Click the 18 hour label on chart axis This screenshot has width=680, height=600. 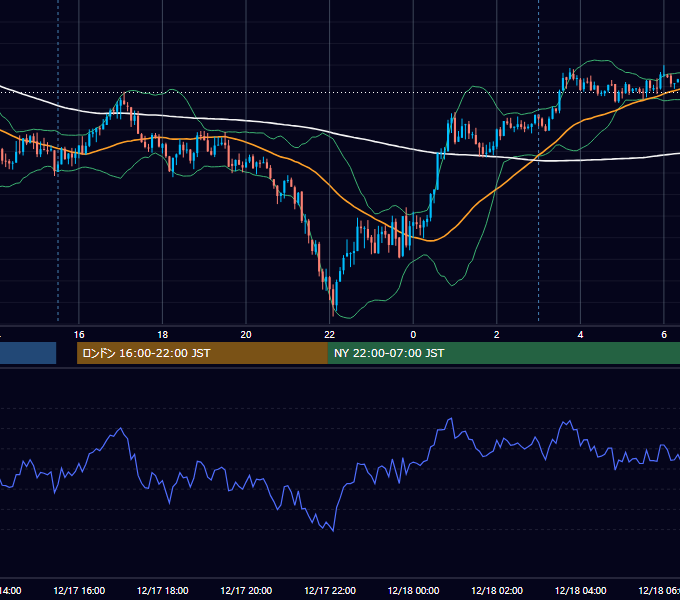[163, 334]
